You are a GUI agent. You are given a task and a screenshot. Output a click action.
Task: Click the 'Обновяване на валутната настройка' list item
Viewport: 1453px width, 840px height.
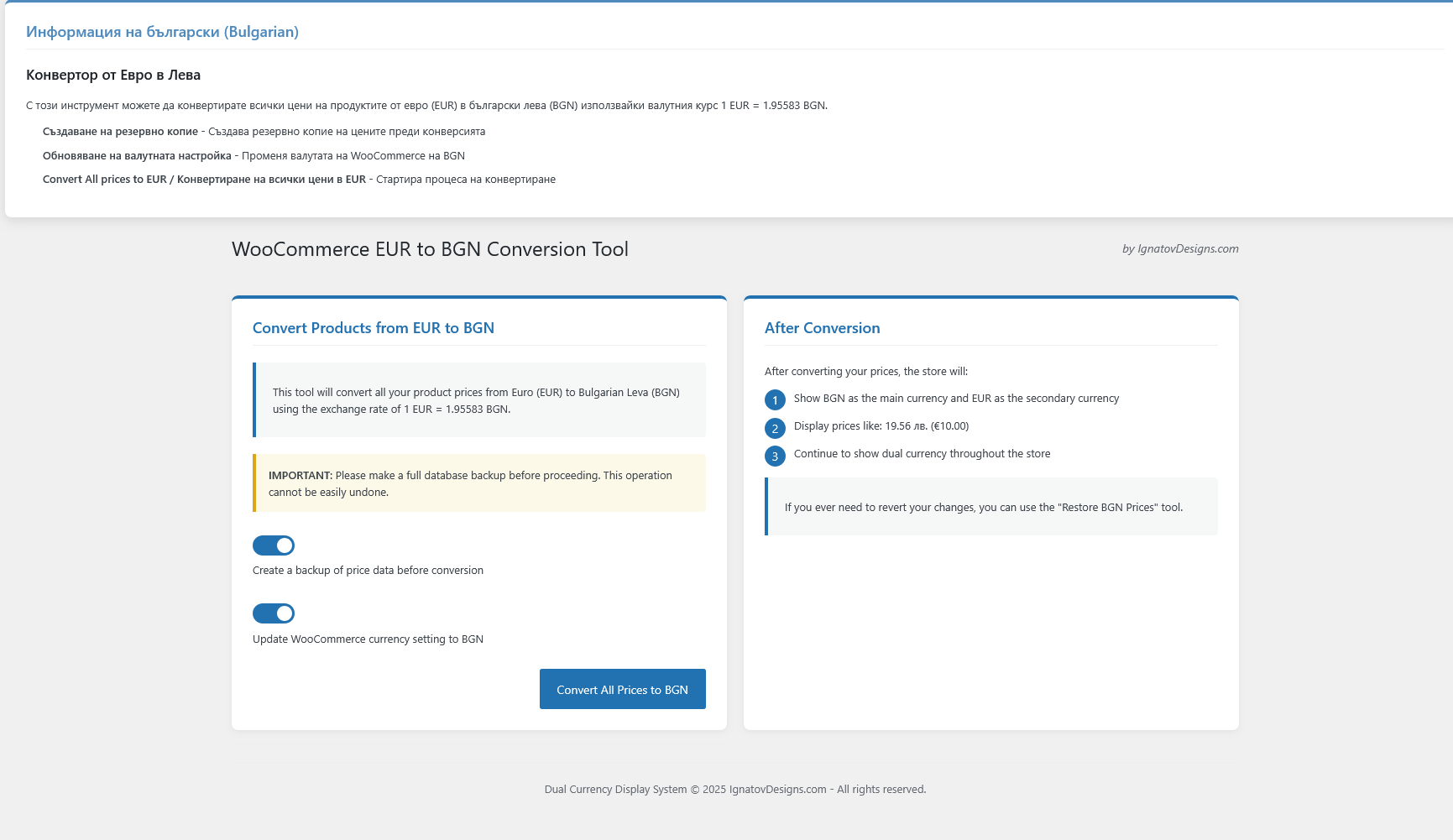(x=253, y=156)
